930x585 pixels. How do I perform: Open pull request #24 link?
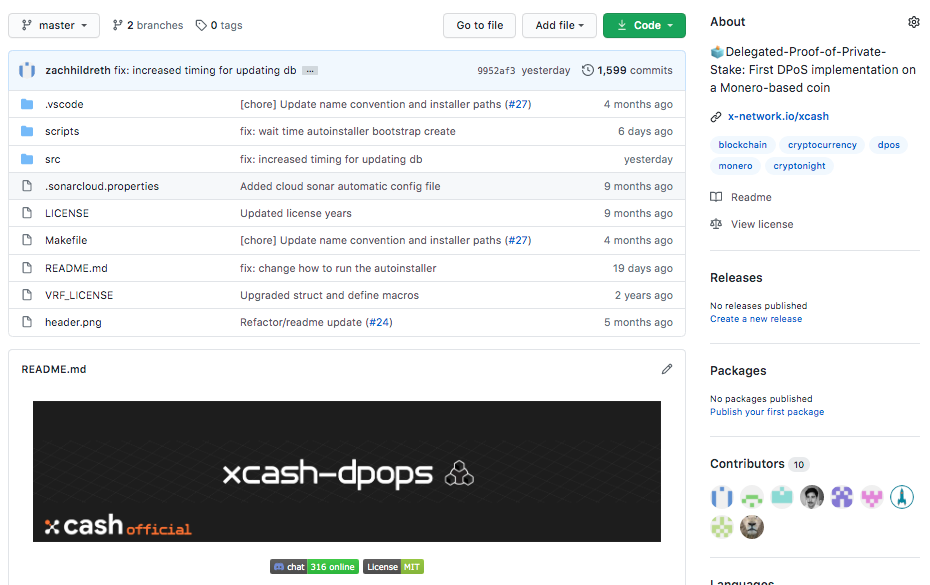pyautogui.click(x=379, y=322)
